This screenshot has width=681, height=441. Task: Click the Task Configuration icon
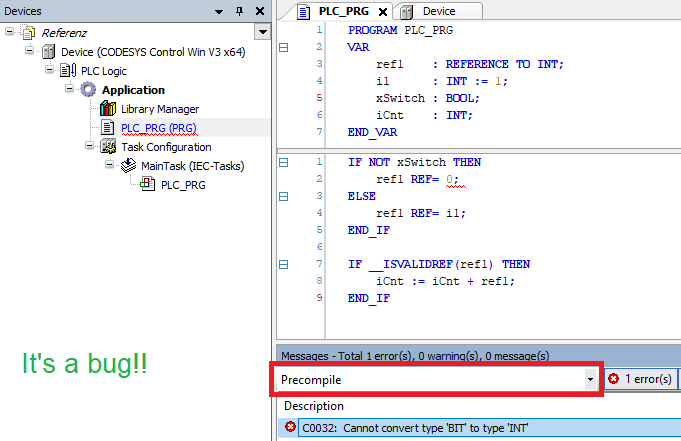click(x=108, y=147)
